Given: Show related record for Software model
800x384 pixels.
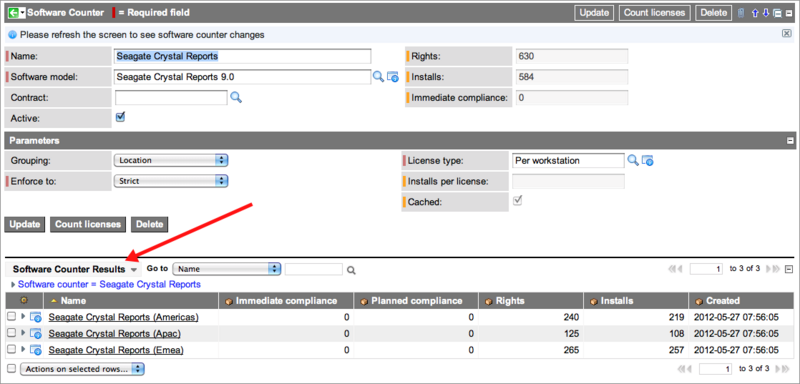Looking at the screenshot, I should (x=392, y=76).
